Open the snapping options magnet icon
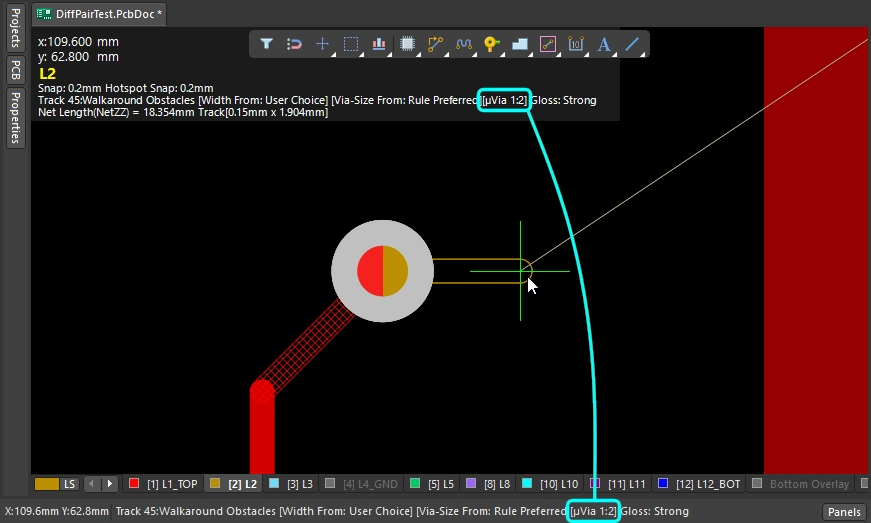This screenshot has height=523, width=871. coord(295,44)
